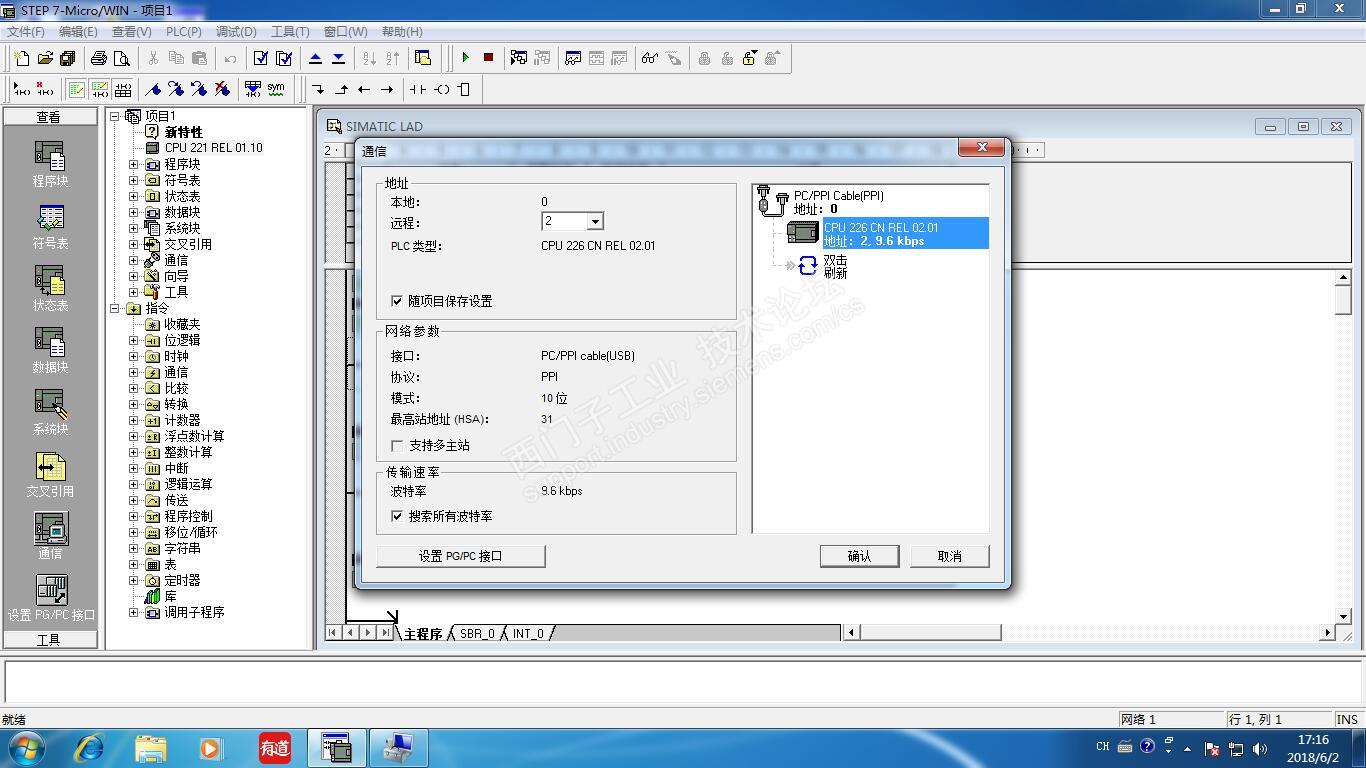The image size is (1366, 768).
Task: Insert a contact from the LAD toolbar
Action: click(x=418, y=89)
